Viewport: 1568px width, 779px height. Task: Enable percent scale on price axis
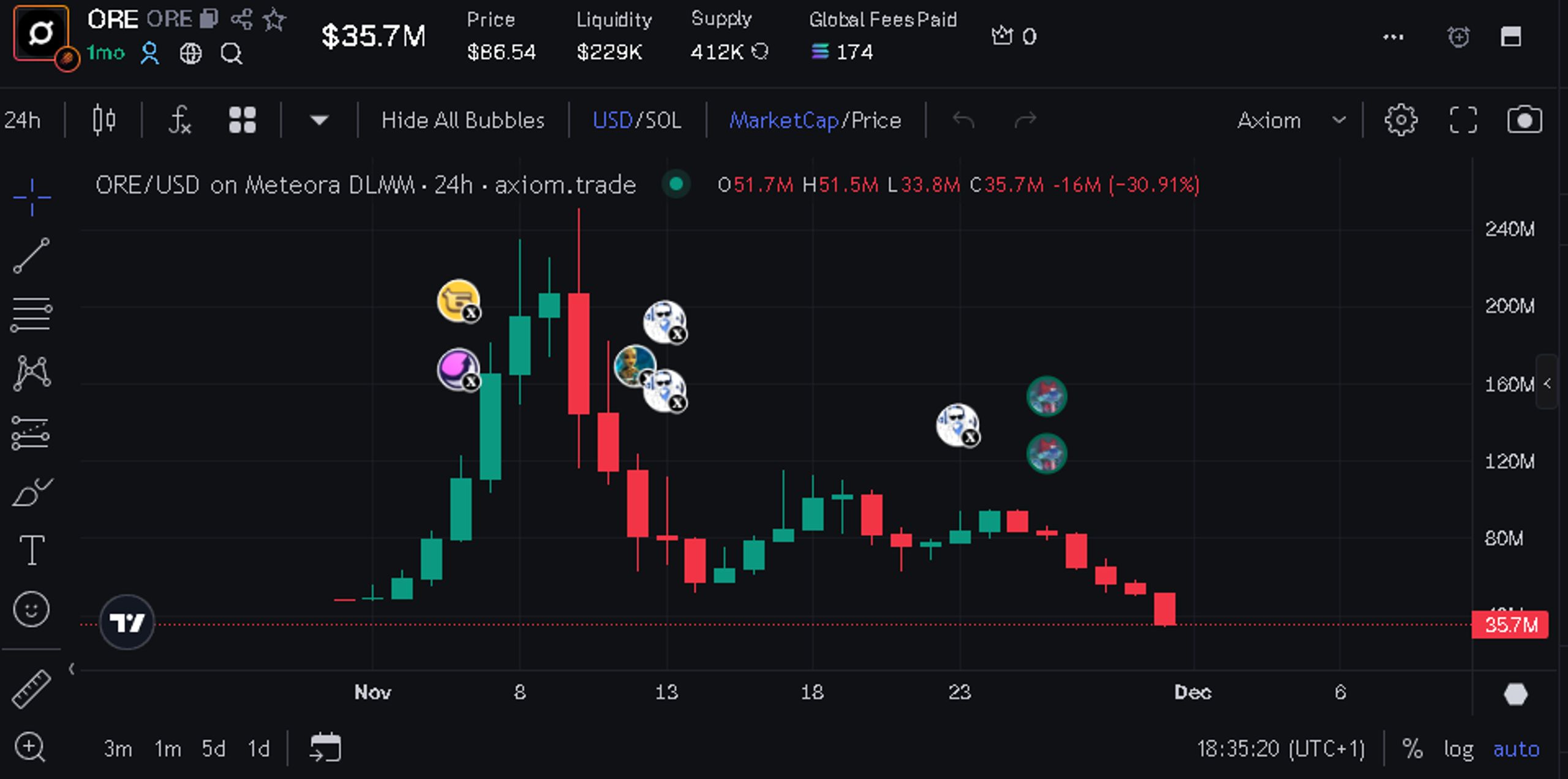tap(1412, 748)
